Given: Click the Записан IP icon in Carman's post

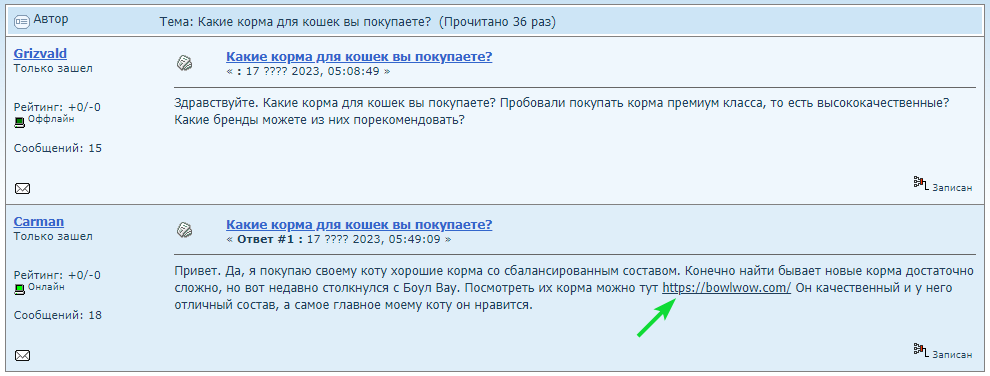Looking at the screenshot, I should [921, 350].
